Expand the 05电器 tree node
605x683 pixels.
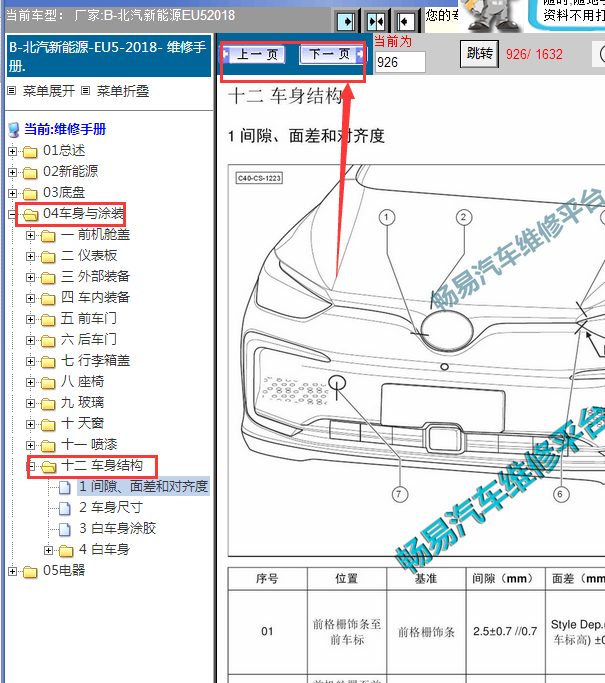13,571
